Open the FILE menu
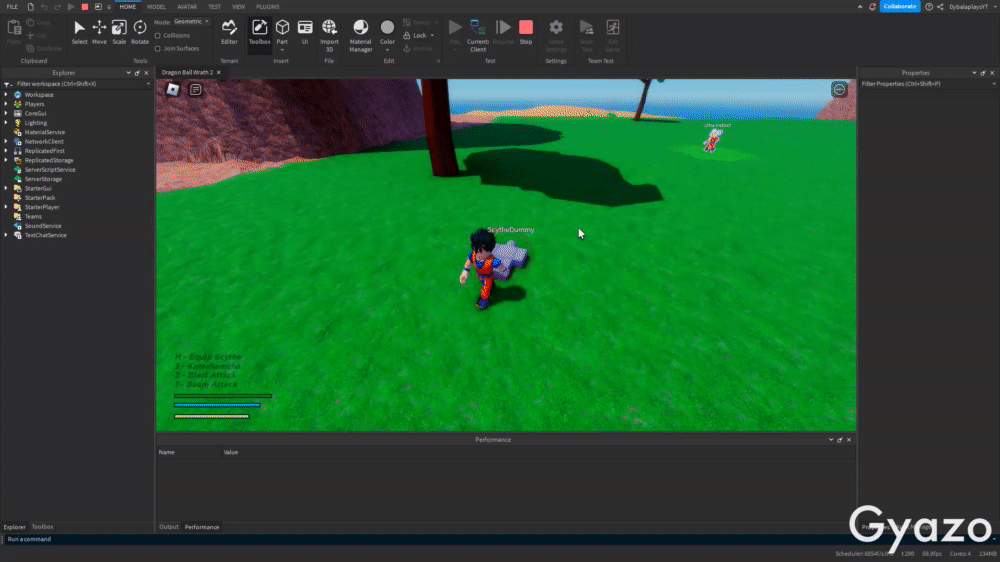 [x=12, y=6]
